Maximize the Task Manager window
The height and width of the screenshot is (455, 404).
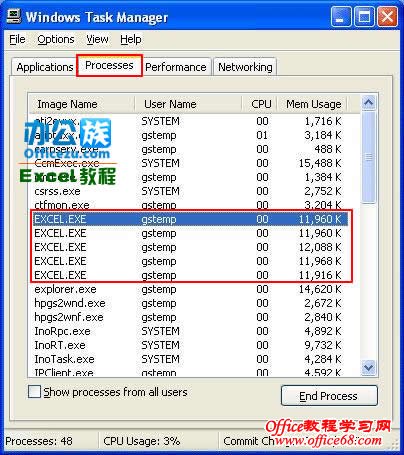point(364,16)
